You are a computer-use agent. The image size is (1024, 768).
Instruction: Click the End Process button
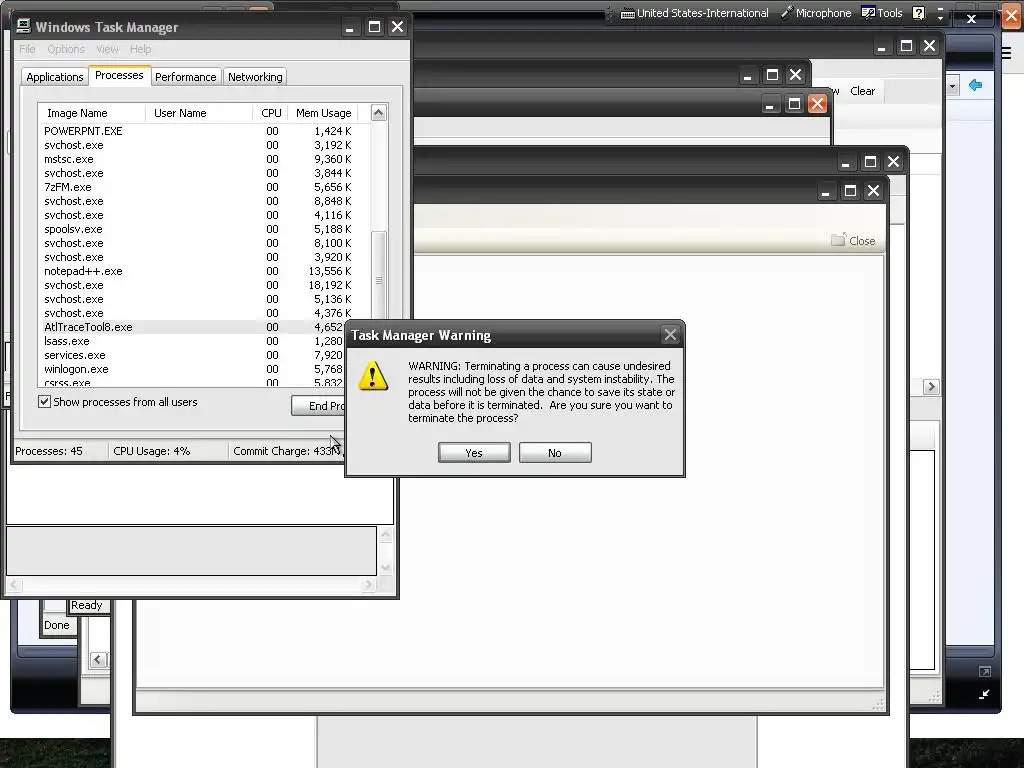point(318,406)
